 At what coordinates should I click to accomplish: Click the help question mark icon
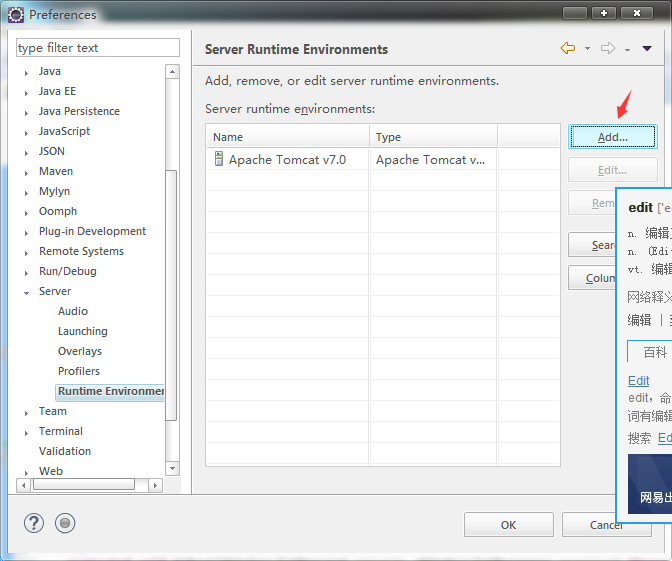point(33,523)
